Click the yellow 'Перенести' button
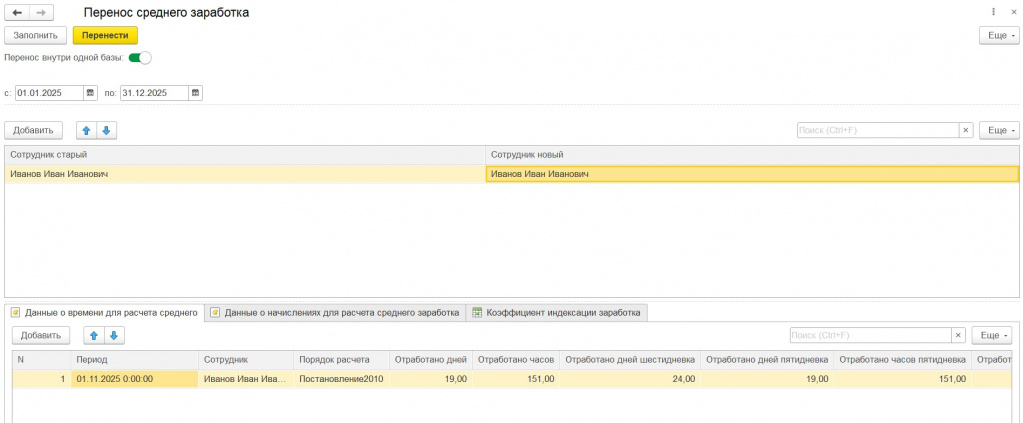The width and height of the screenshot is (1023, 423). (x=105, y=35)
